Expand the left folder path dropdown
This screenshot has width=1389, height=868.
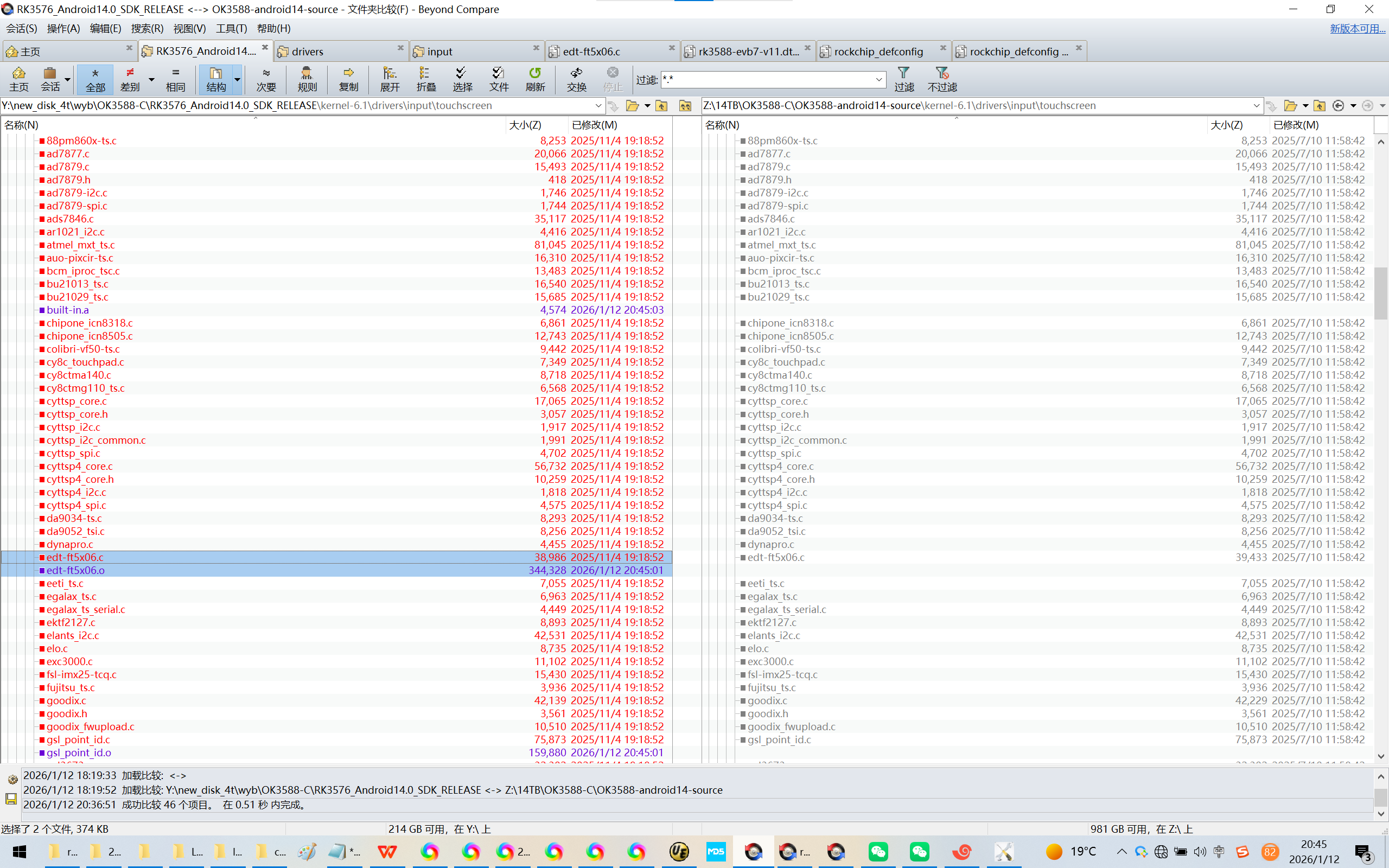point(598,106)
